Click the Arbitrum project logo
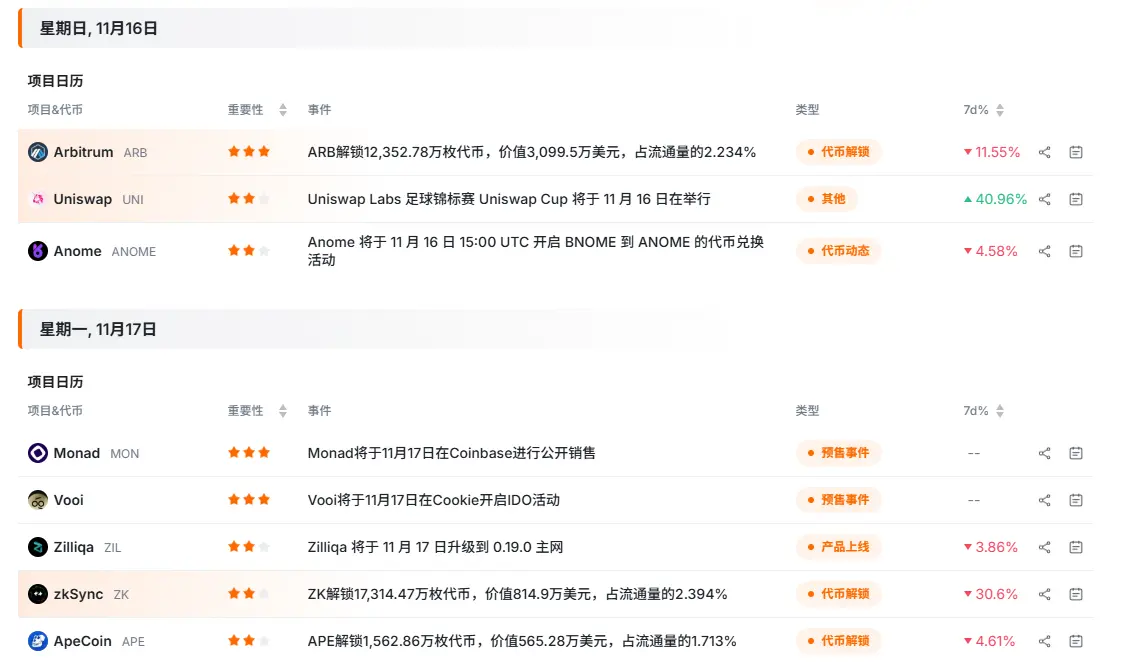 click(38, 153)
